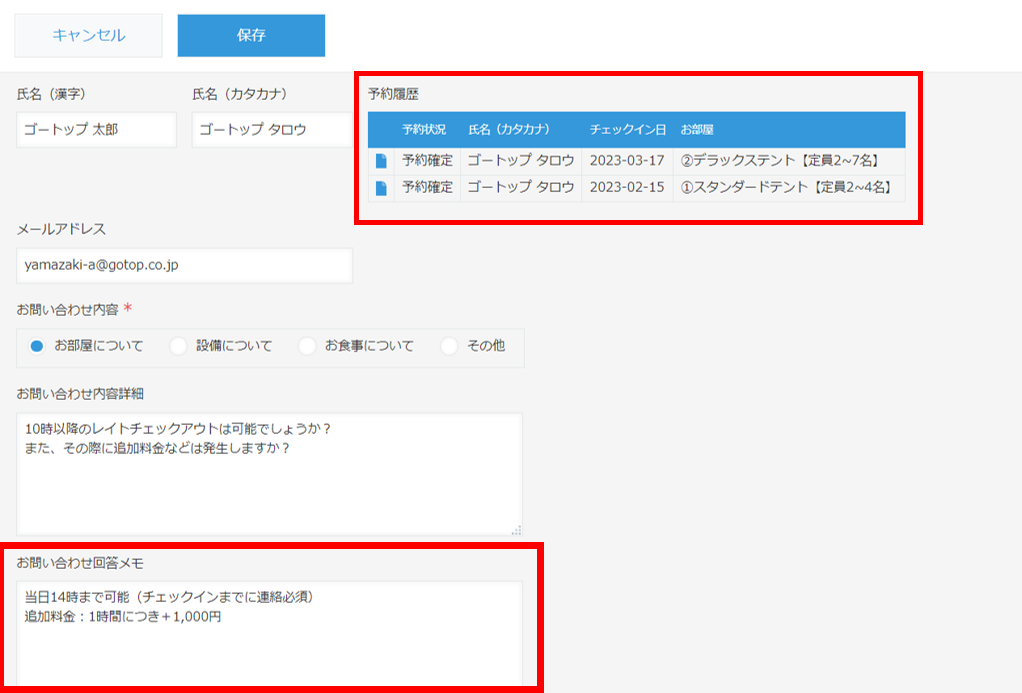Open record icon for 2023-03-17 reservation

coord(381,160)
